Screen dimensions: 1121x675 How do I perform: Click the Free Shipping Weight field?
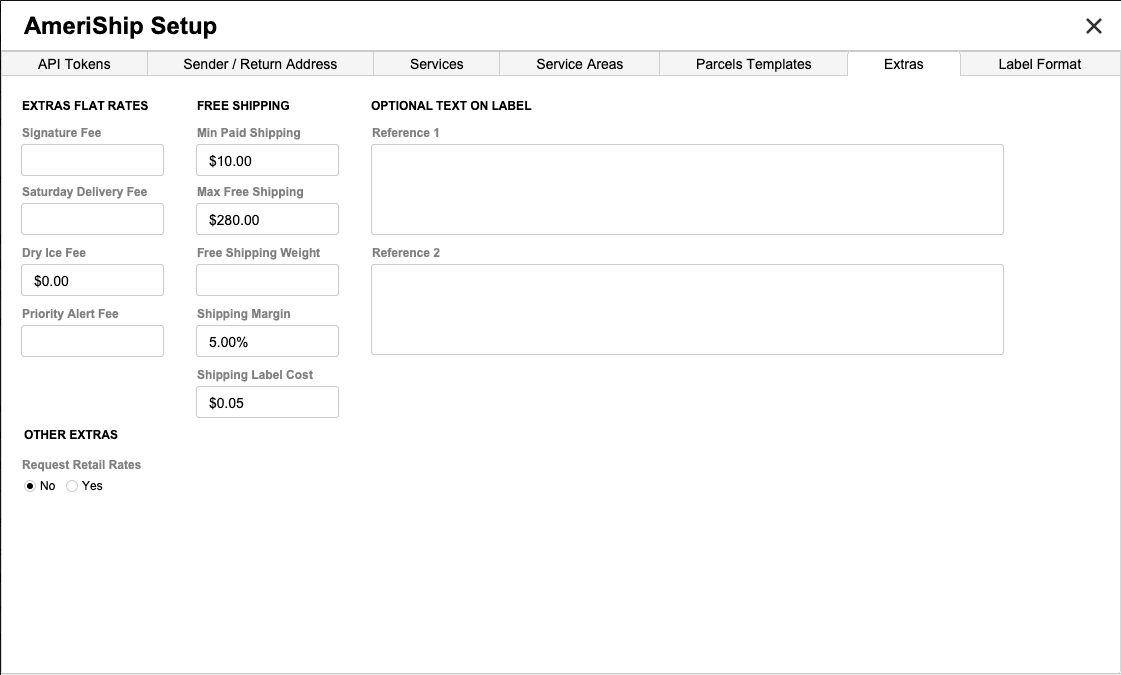pos(267,280)
